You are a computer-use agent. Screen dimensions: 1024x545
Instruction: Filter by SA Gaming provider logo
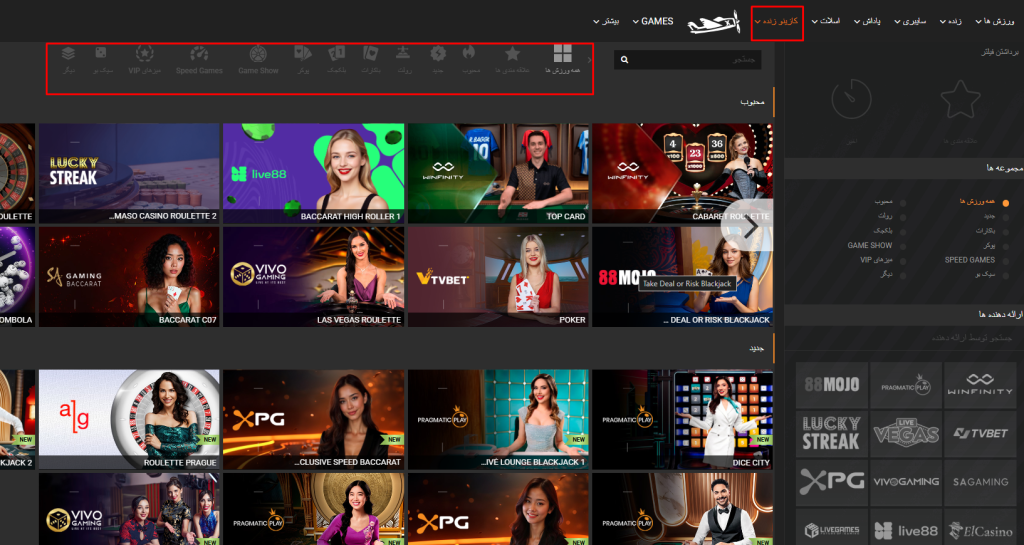tap(980, 482)
